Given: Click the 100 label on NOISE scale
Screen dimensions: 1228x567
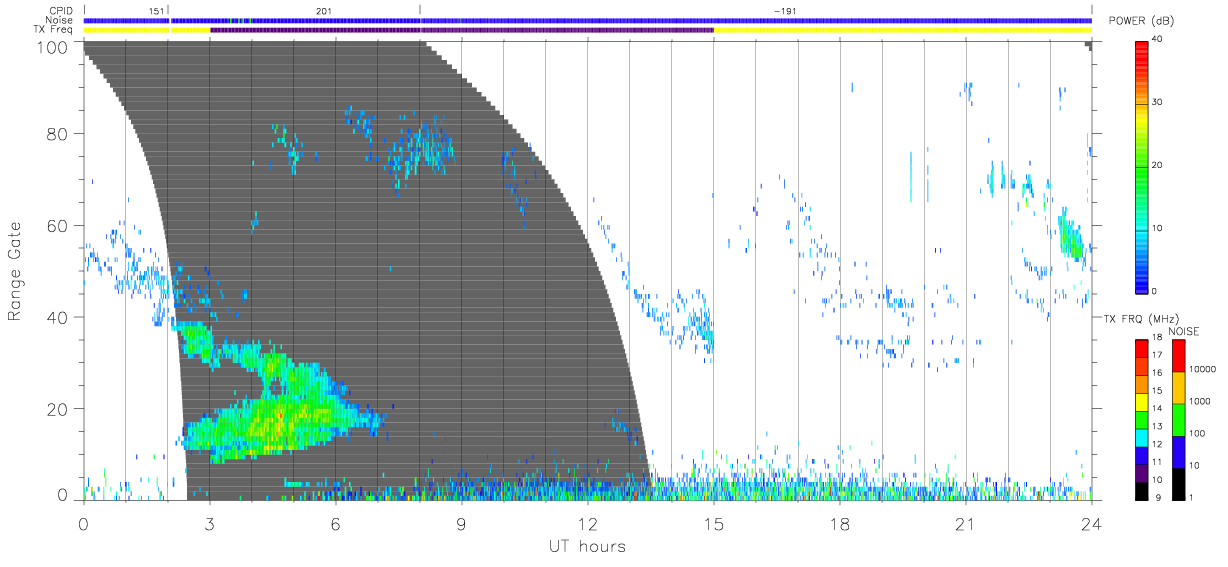Looking at the screenshot, I should point(1196,434).
